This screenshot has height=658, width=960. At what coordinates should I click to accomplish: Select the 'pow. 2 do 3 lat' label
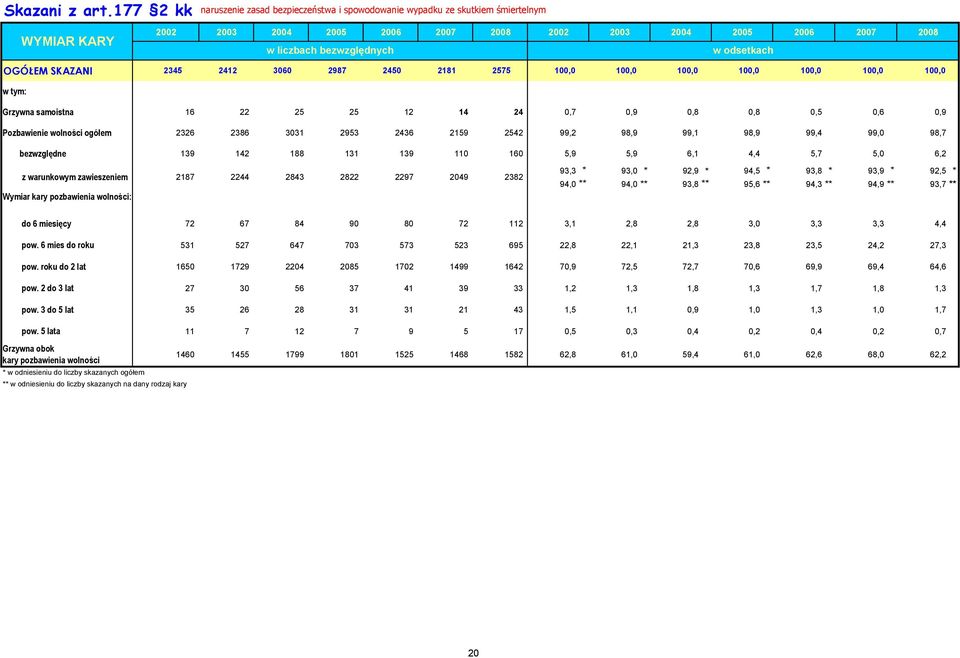(x=47, y=288)
